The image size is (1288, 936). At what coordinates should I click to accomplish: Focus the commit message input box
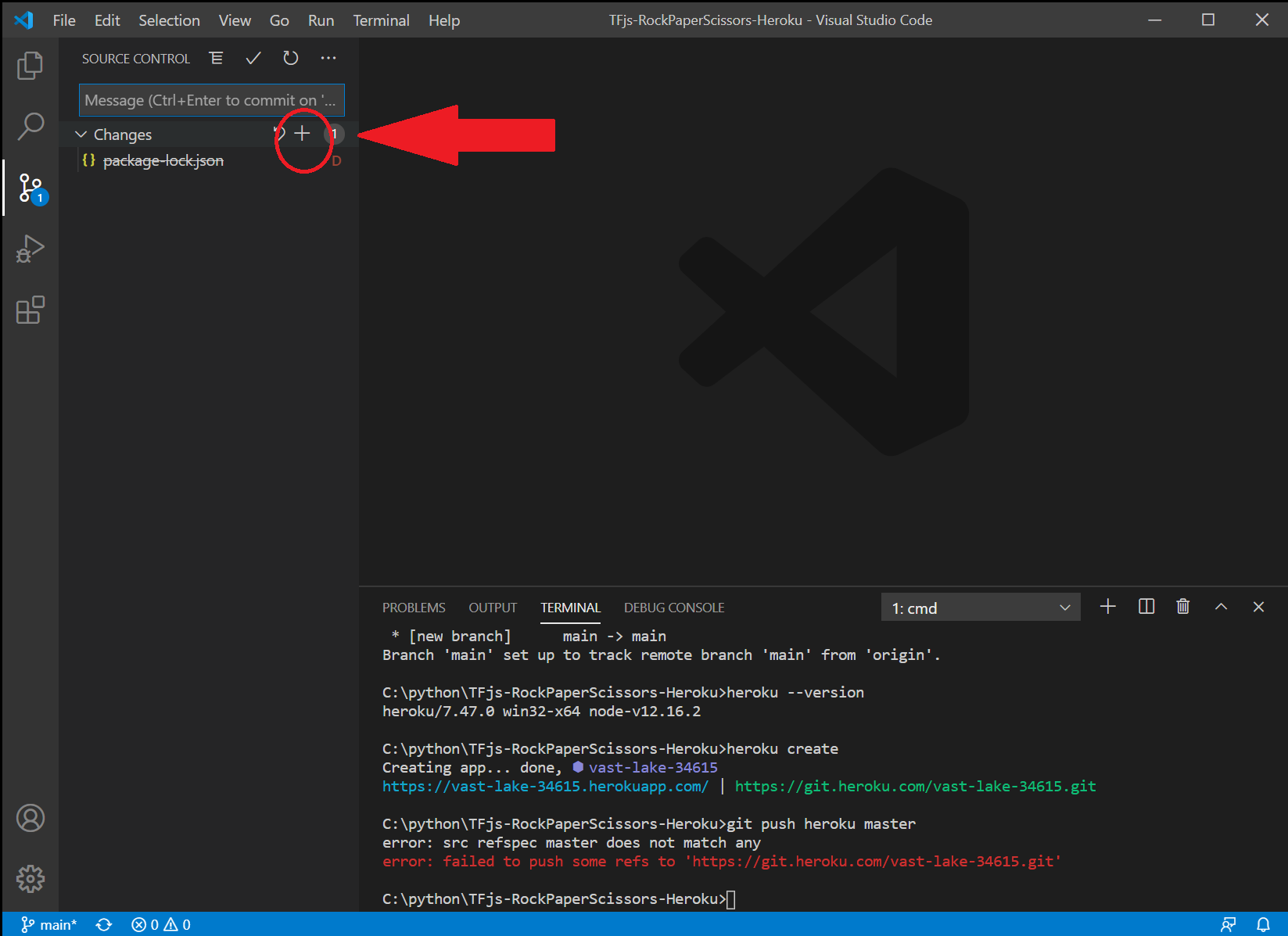point(212,100)
